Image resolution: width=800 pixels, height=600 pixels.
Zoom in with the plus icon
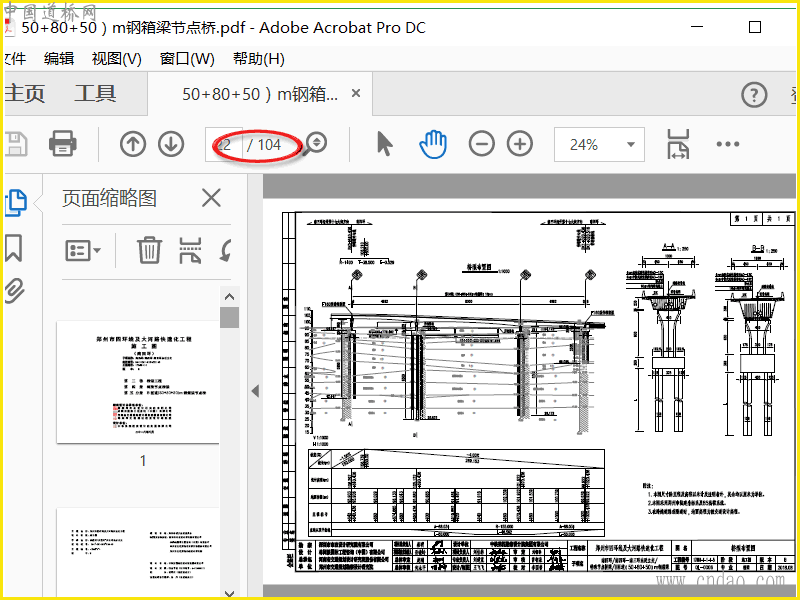(x=520, y=144)
